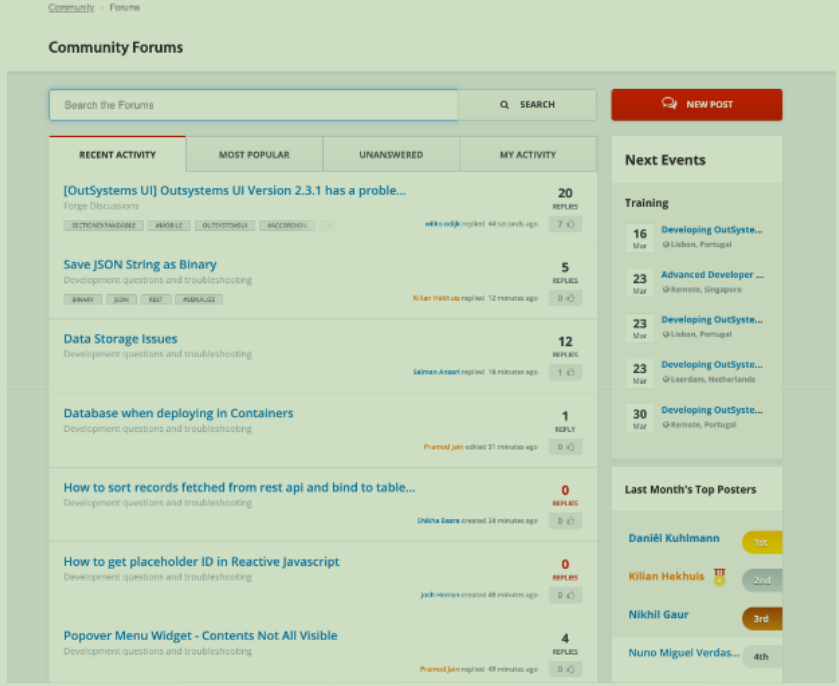Image resolution: width=839 pixels, height=686 pixels.
Task: Switch to the My Activity tab
Action: click(528, 154)
